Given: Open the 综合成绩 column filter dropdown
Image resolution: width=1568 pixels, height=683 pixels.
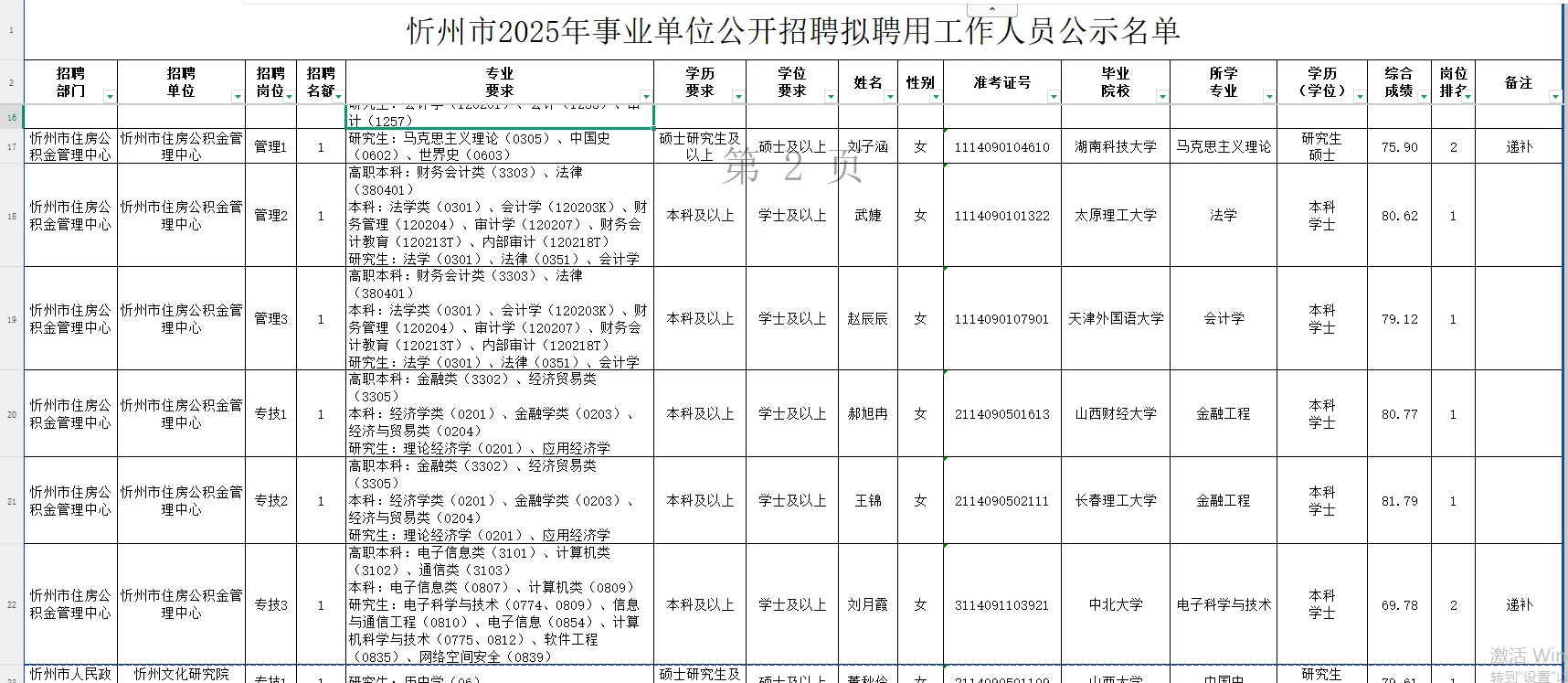Looking at the screenshot, I should pos(1424,97).
